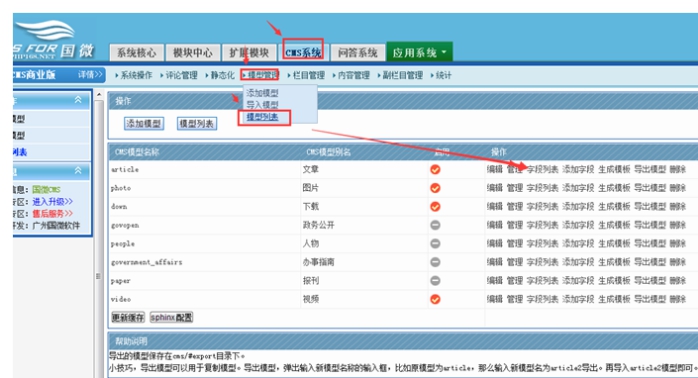The image size is (698, 378).
Task: Choose 添加模型 from the dropdown menu
Action: click(x=262, y=93)
